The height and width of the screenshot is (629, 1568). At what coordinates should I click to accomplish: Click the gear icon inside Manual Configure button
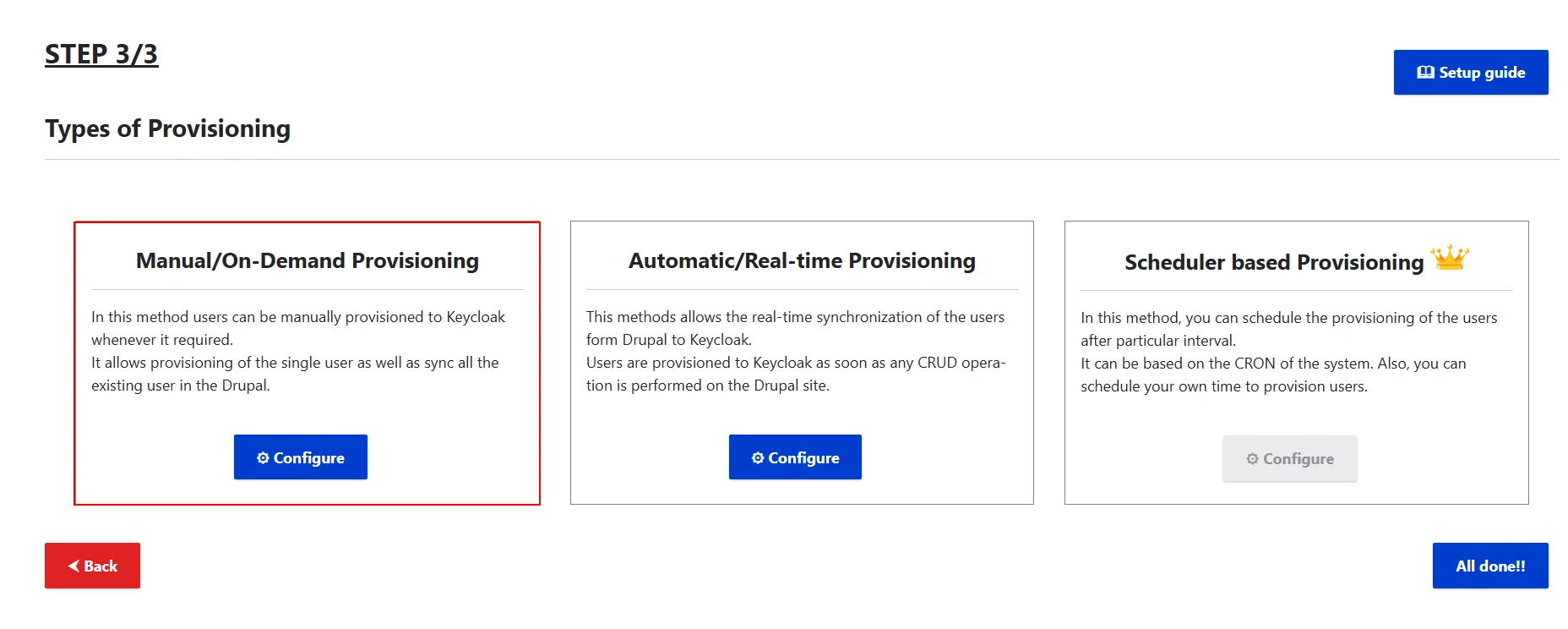point(263,457)
